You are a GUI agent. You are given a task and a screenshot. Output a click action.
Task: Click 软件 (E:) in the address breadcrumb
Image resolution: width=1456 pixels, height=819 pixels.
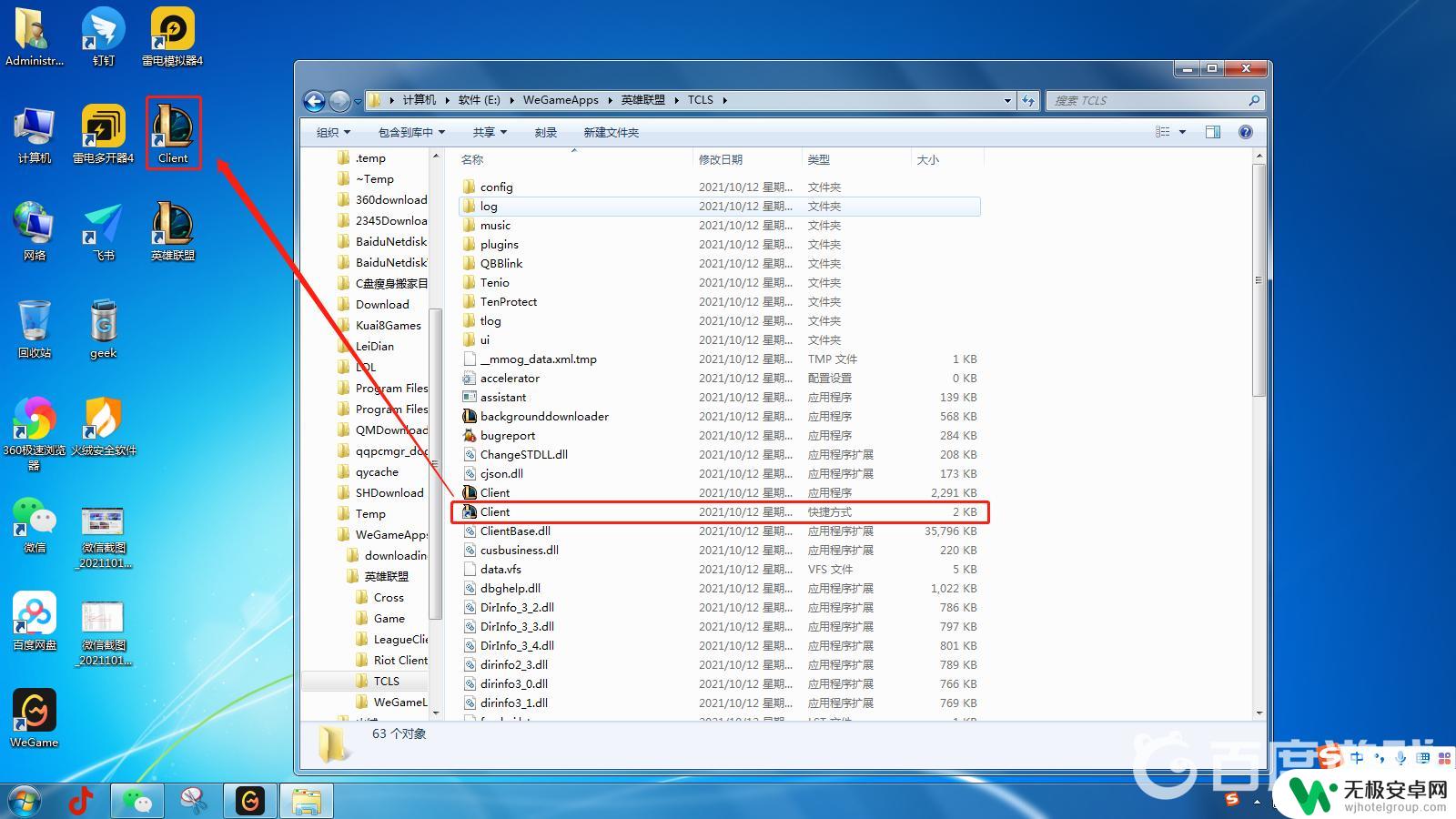(479, 100)
